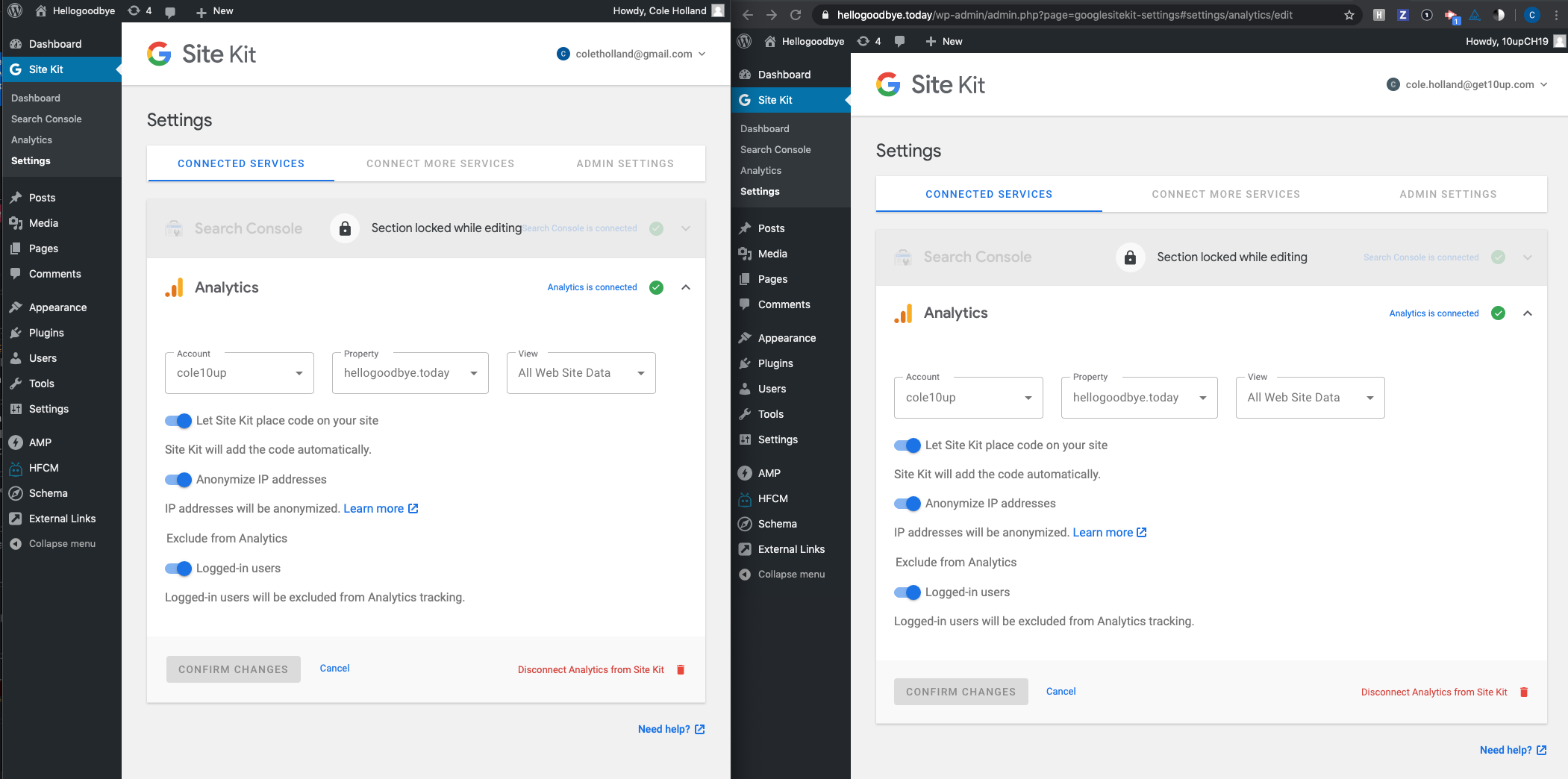Viewport: 1568px width, 779px height.
Task: Click Cancel link in left window
Action: 334,669
